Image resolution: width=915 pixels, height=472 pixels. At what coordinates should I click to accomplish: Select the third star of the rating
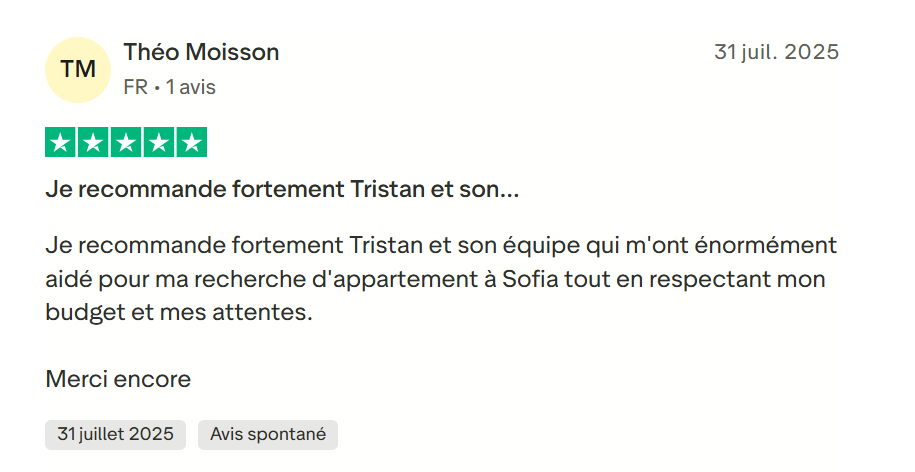(126, 143)
